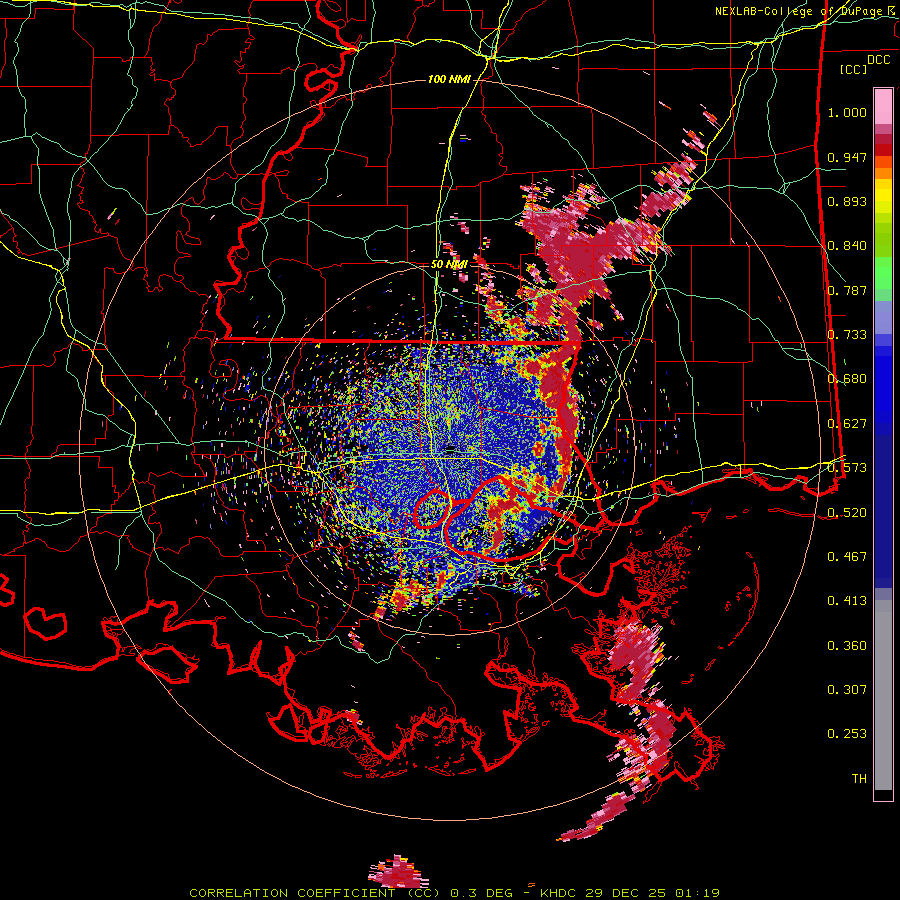The width and height of the screenshot is (900, 900).
Task: Click the DCC [CC] legend heading
Action: 864,64
